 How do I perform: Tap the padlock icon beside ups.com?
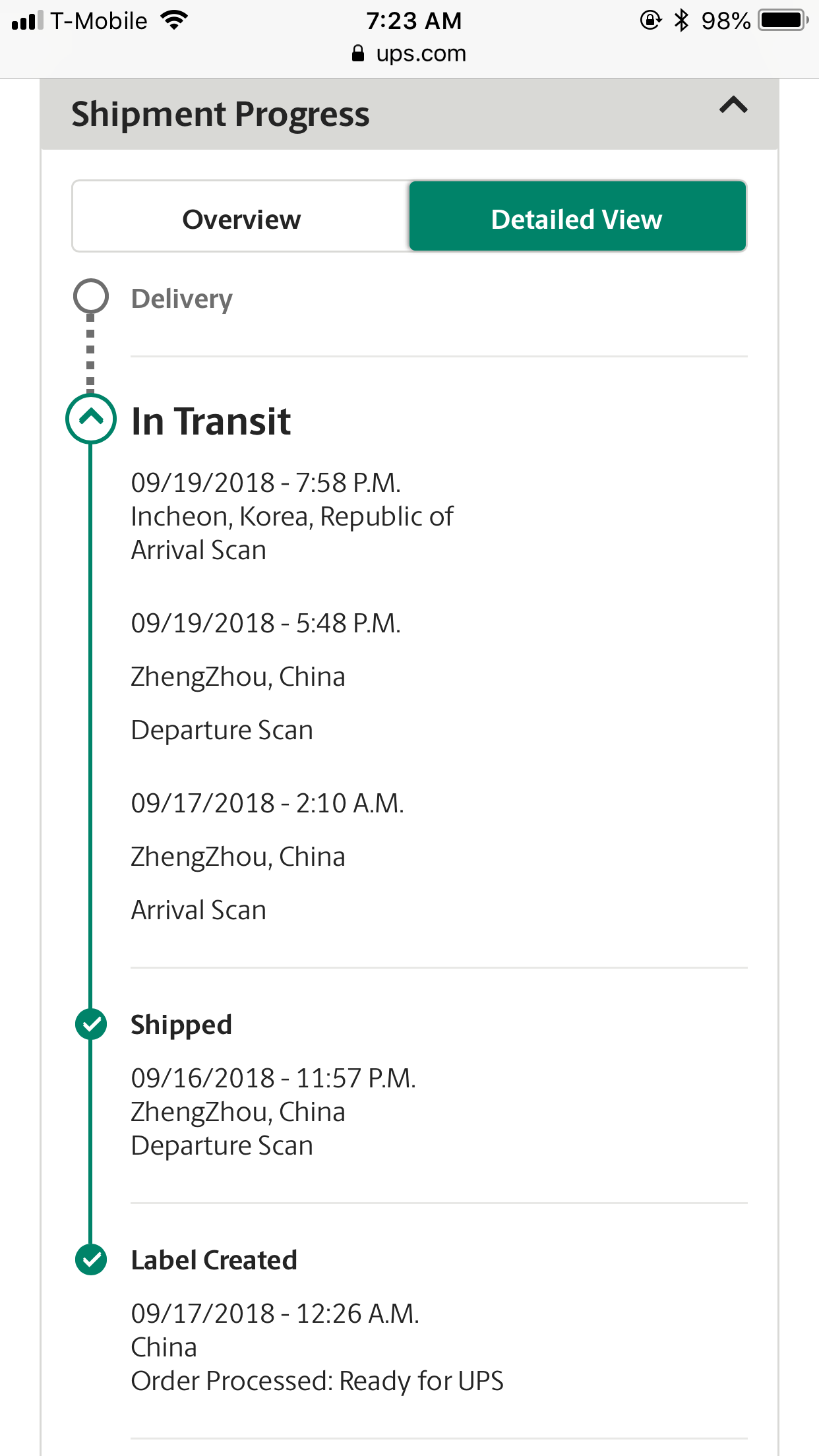[x=358, y=53]
